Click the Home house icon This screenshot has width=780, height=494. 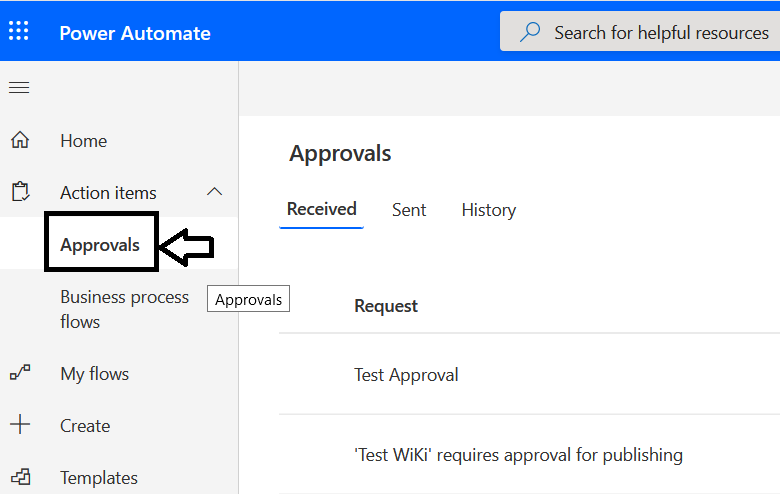(x=20, y=140)
